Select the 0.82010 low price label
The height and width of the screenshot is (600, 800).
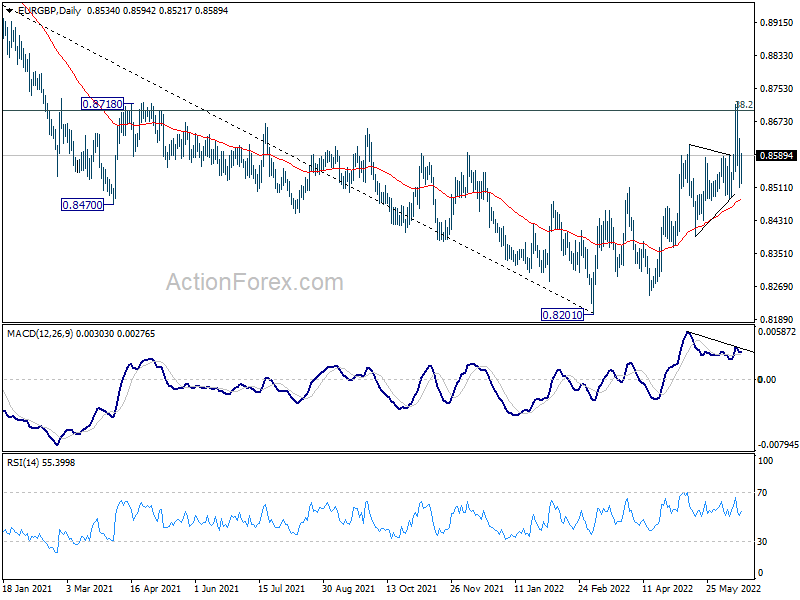[x=562, y=315]
